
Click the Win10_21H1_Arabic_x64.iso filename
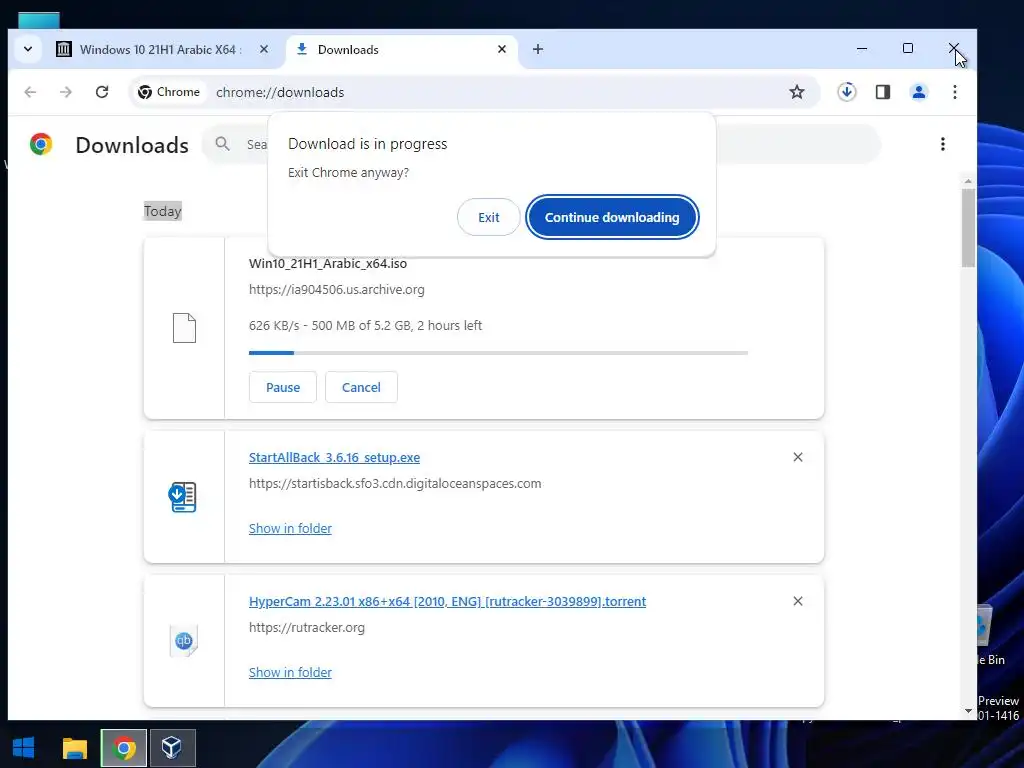click(x=328, y=264)
